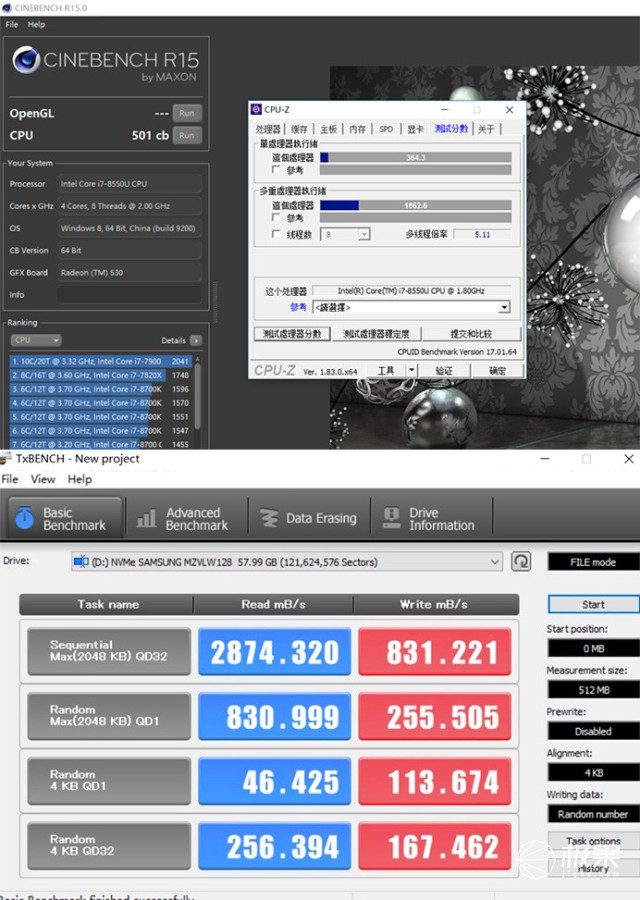Toggle multi-thread 參考 reference checkbox in CPU-Z
Viewport: 640px width, 900px height.
point(276,218)
